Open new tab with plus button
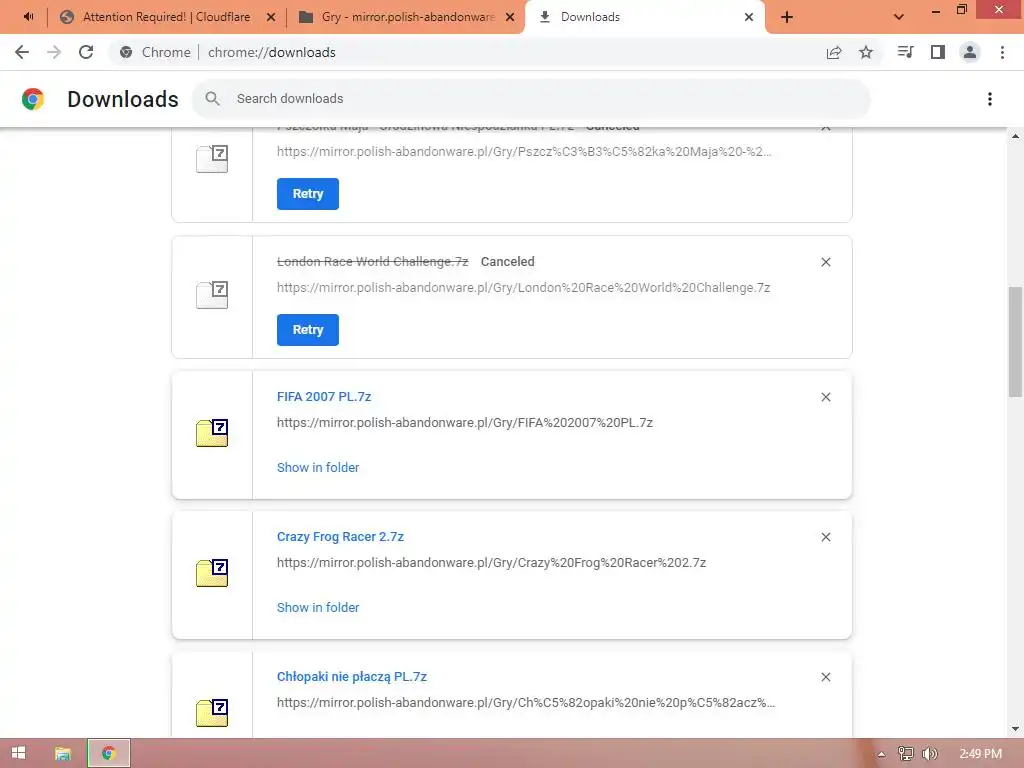Viewport: 1024px width, 768px height. click(787, 17)
